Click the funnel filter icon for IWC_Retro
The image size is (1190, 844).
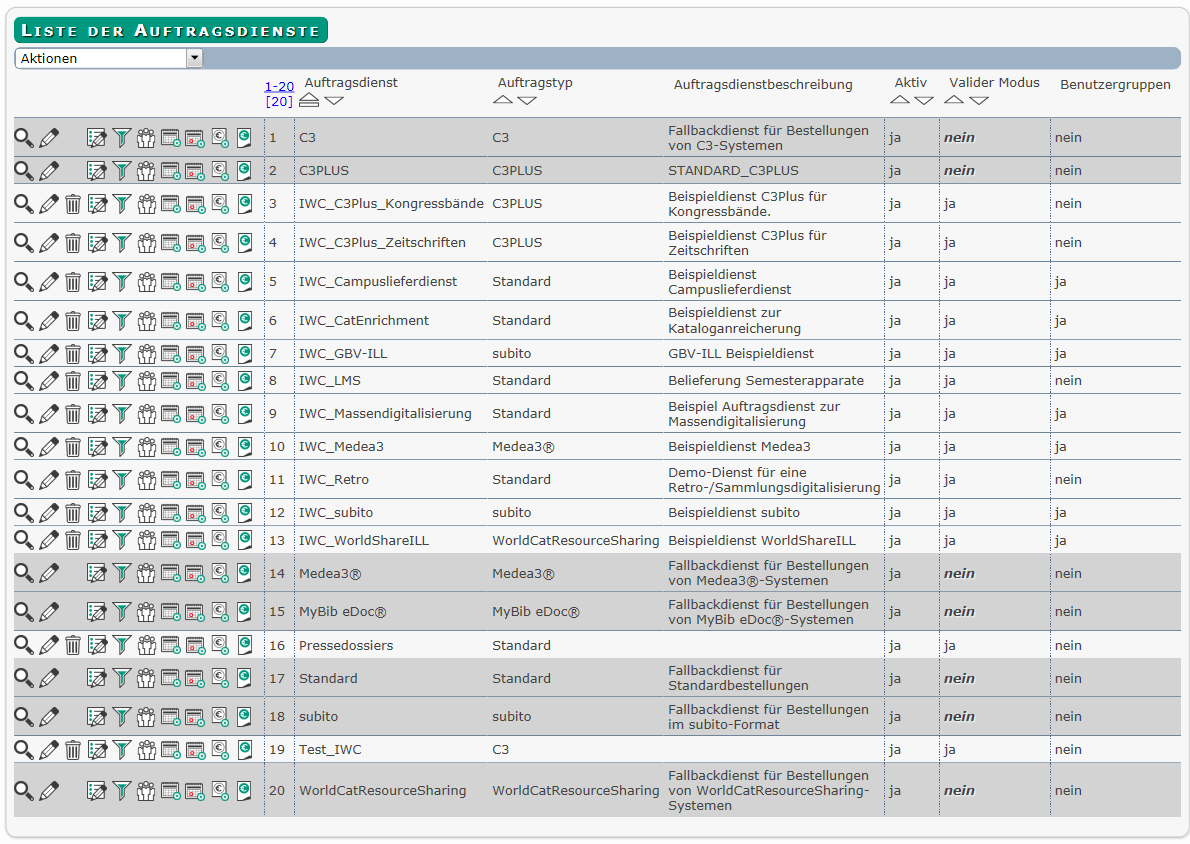(x=121, y=480)
